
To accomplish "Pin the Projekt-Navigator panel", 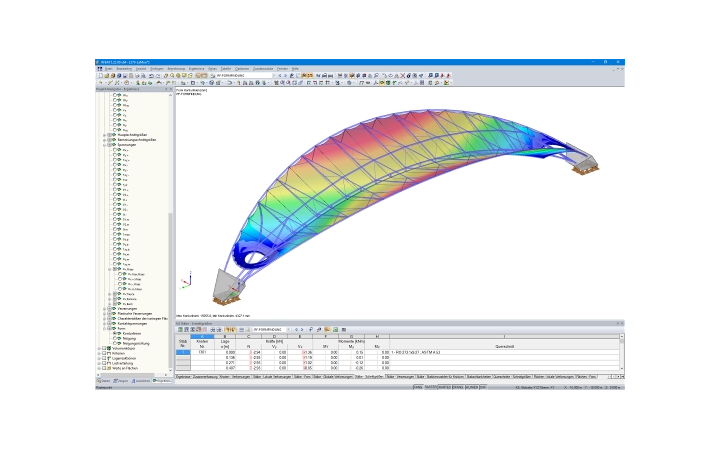I will pyautogui.click(x=166, y=89).
